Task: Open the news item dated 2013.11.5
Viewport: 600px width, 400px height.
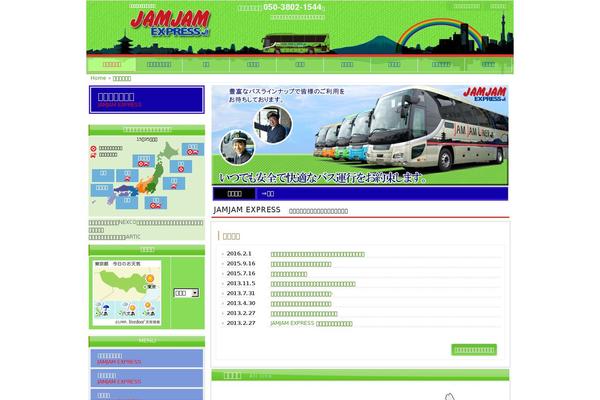Action: click(x=313, y=284)
